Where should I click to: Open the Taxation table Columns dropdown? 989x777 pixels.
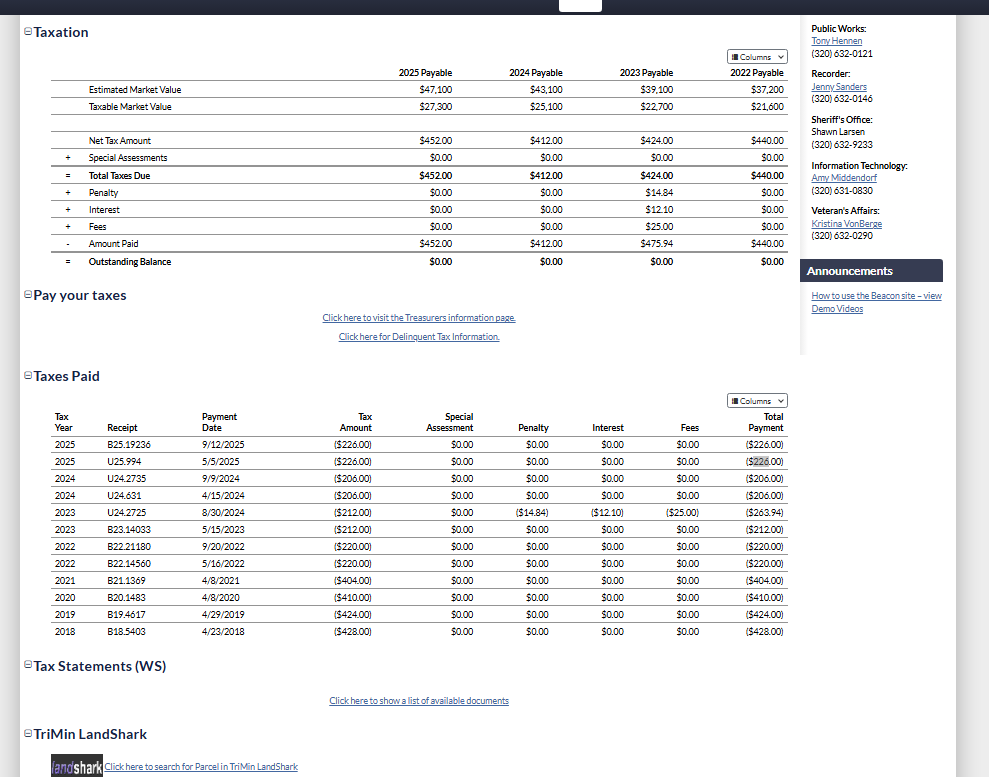(x=757, y=57)
